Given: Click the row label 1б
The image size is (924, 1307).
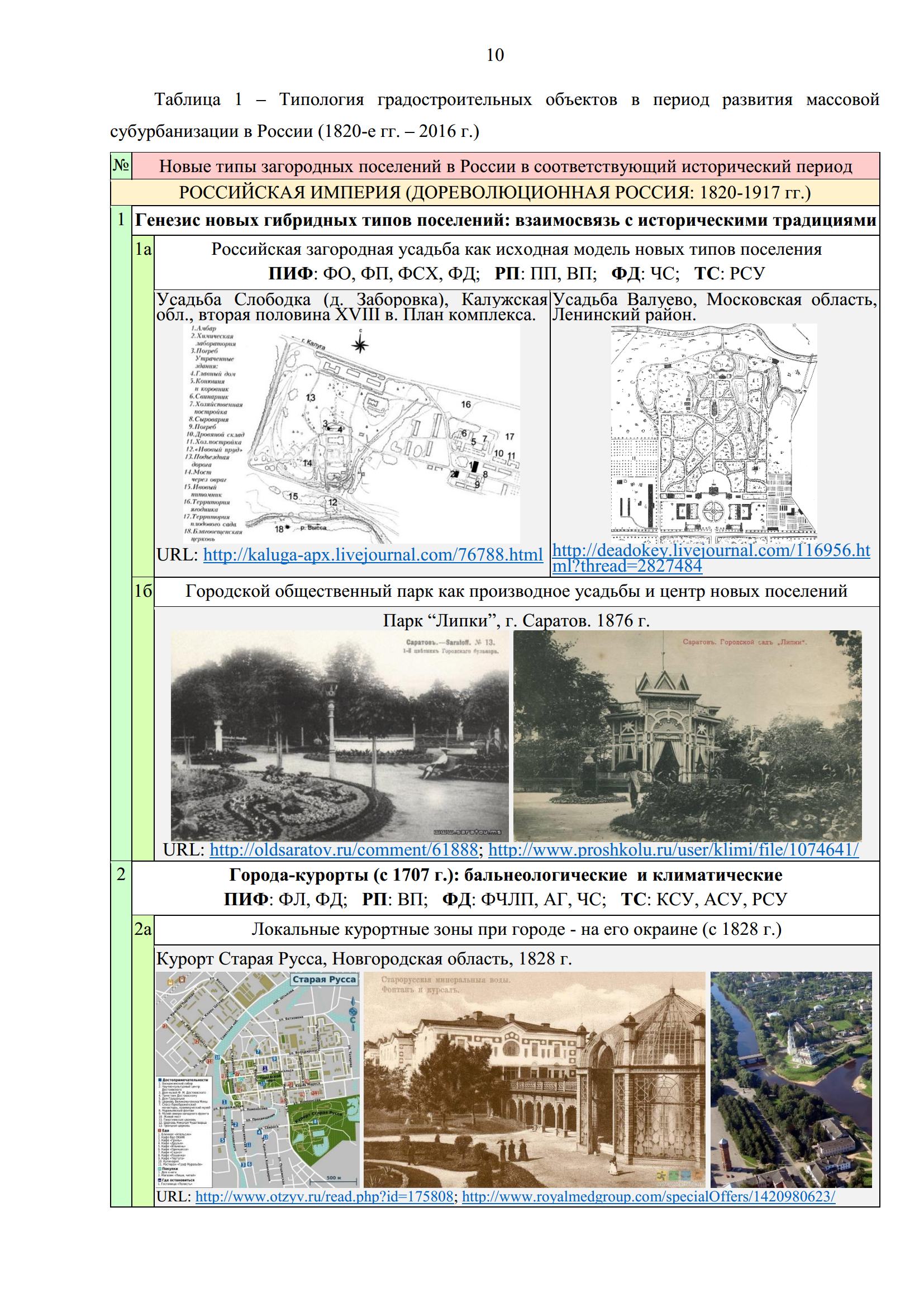Looking at the screenshot, I should pos(143,591).
